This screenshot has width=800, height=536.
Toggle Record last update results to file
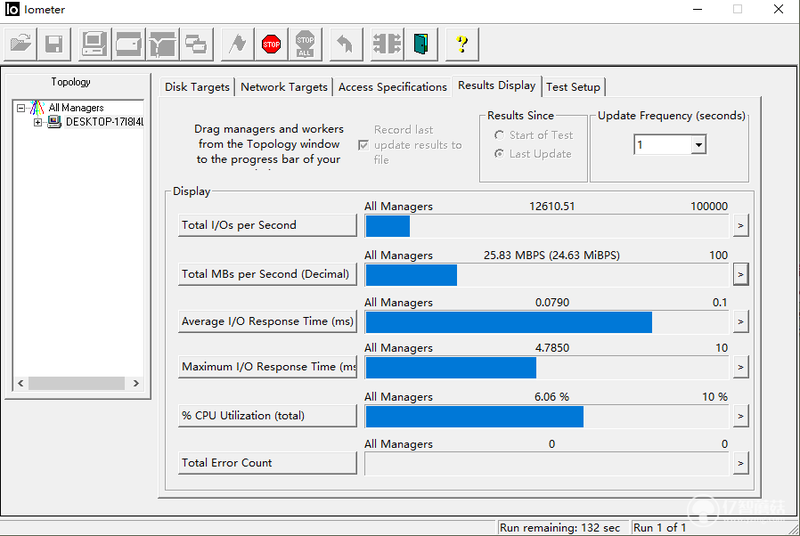pyautogui.click(x=363, y=145)
